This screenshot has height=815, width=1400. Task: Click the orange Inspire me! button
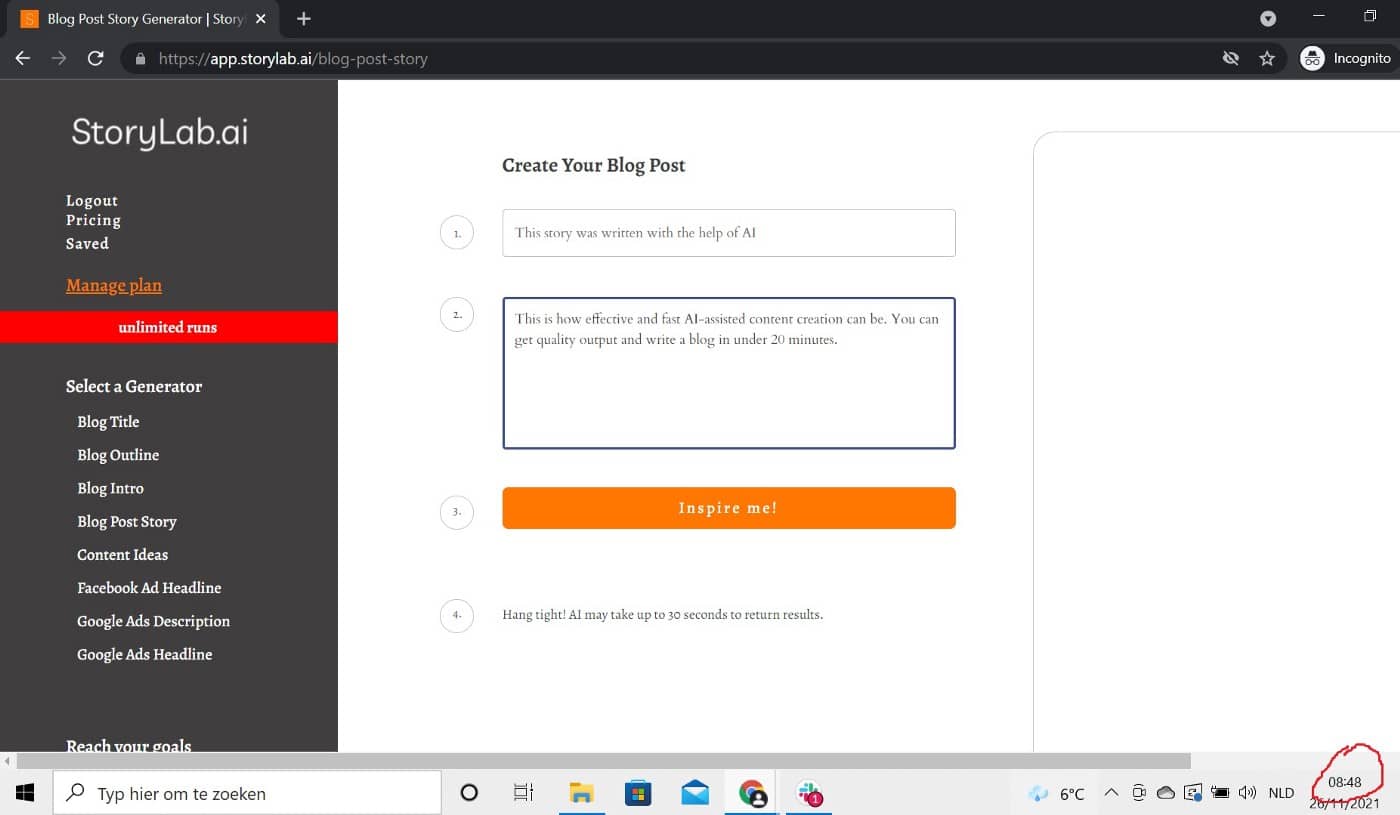click(x=729, y=508)
